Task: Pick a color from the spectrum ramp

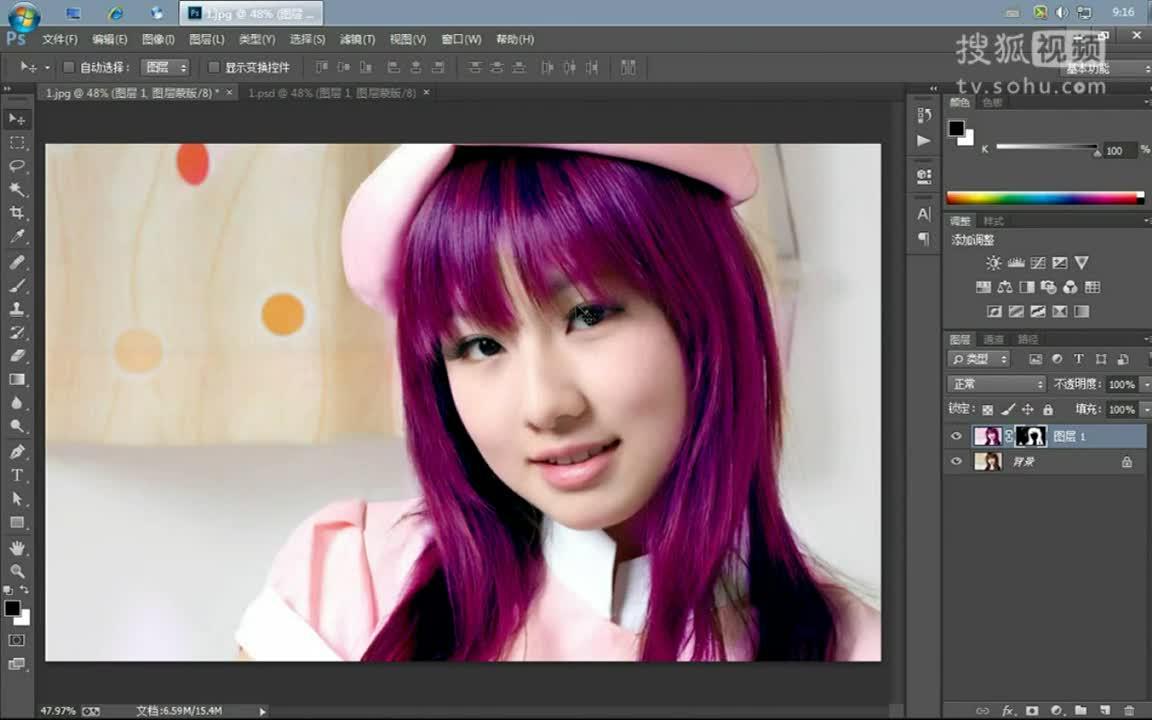Action: point(1040,198)
